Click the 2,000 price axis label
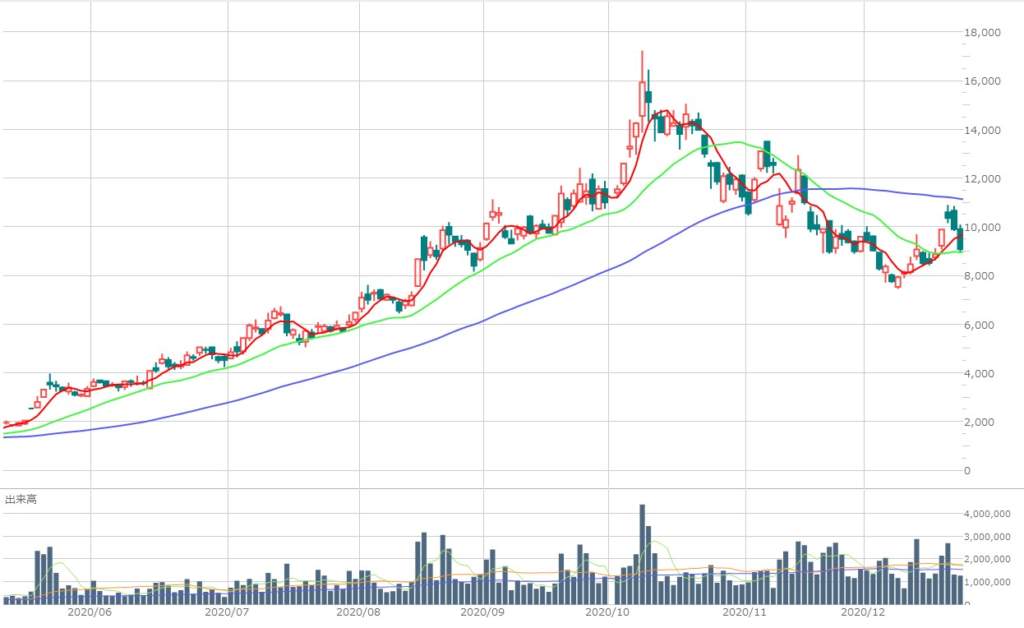 (980, 422)
